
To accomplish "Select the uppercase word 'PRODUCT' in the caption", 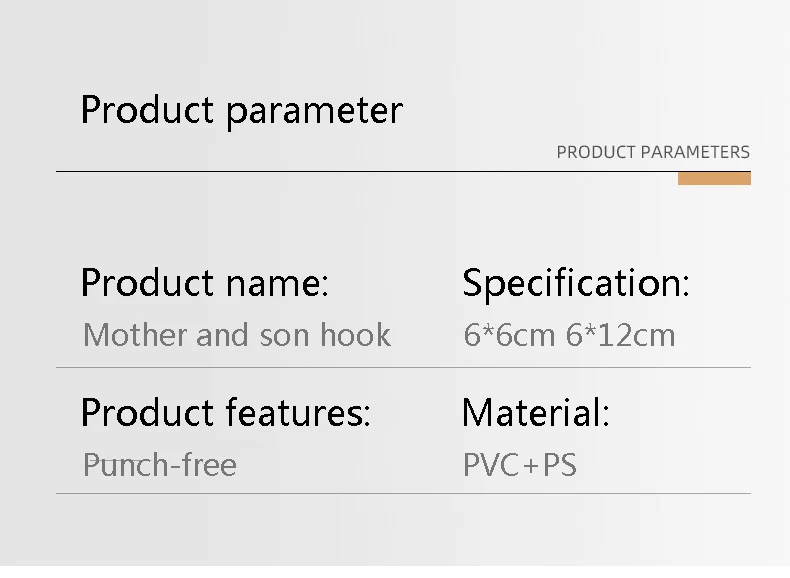I will pyautogui.click(x=596, y=153).
